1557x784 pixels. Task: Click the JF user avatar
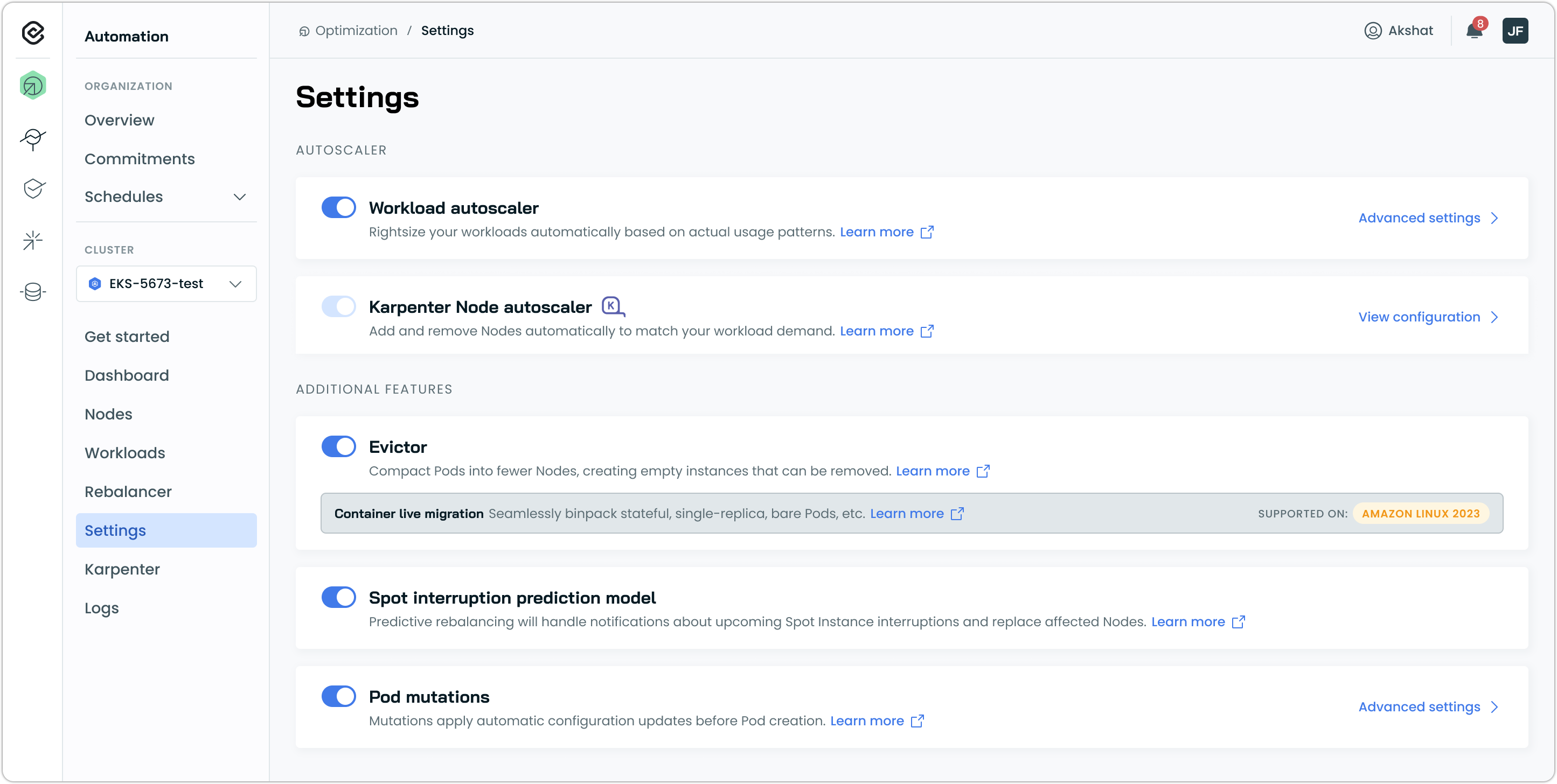pyautogui.click(x=1514, y=31)
